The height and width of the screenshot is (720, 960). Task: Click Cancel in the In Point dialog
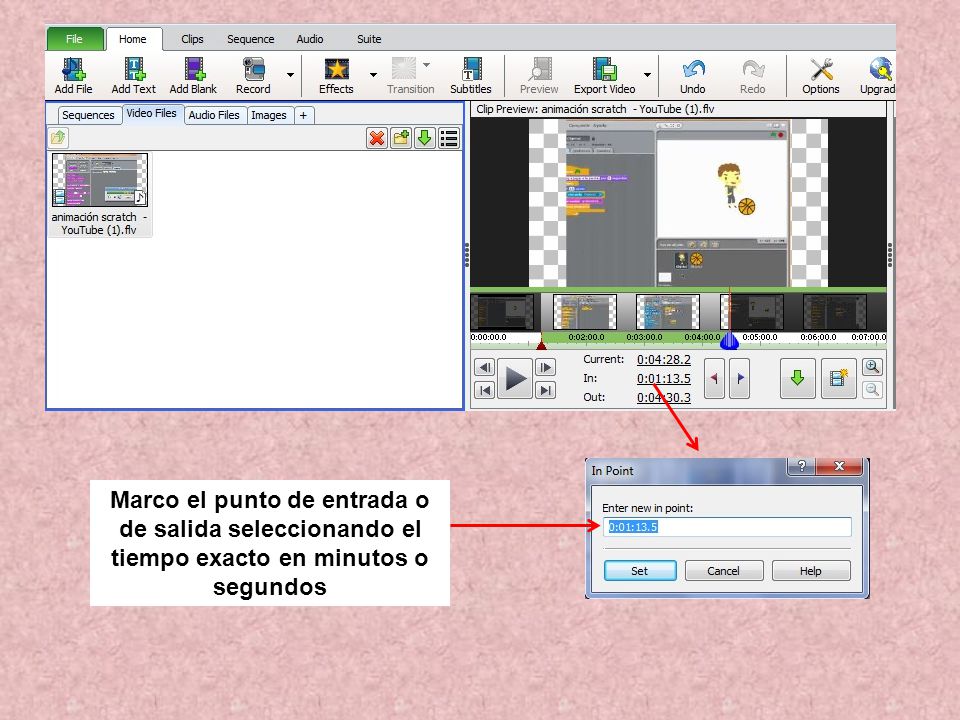click(724, 571)
